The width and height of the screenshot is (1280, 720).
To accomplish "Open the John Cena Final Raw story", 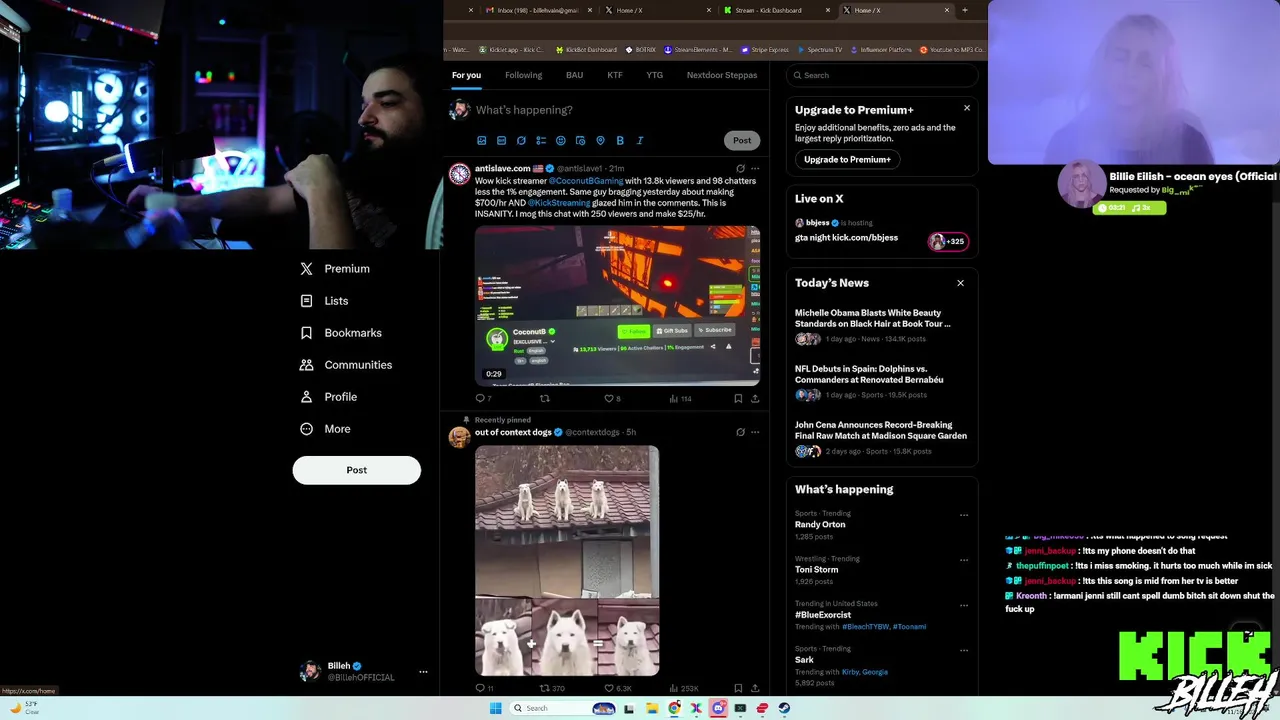I will pos(881,437).
